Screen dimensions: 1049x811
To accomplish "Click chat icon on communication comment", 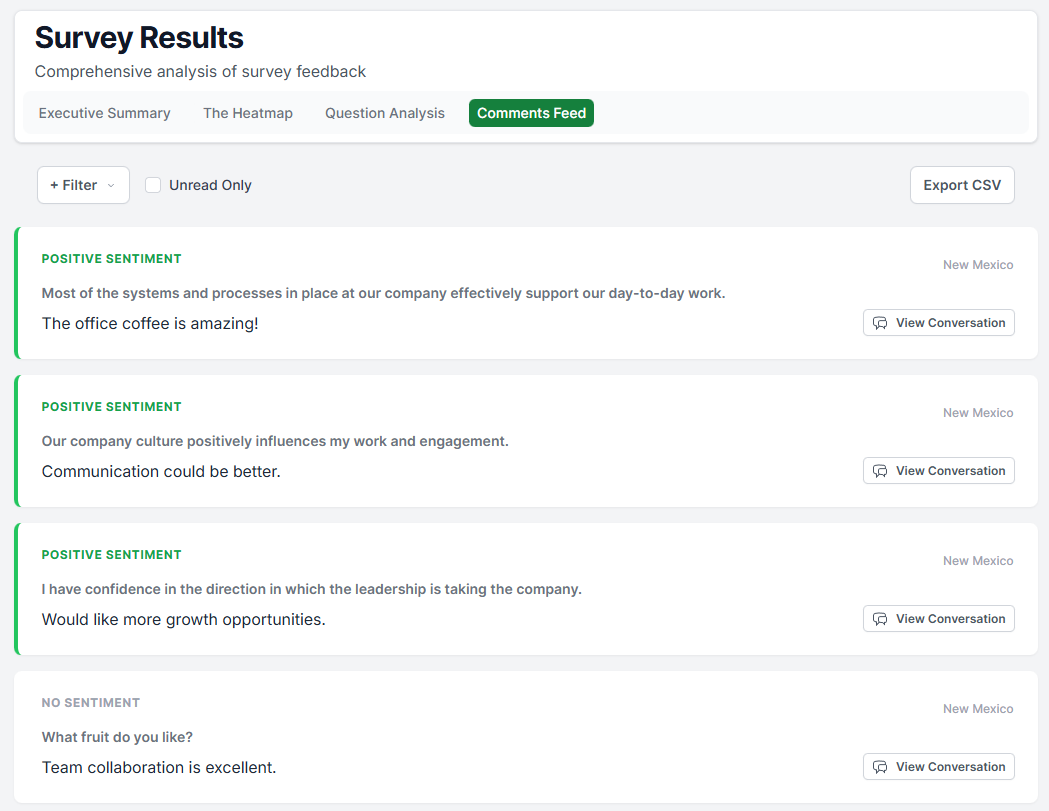I will (880, 471).
